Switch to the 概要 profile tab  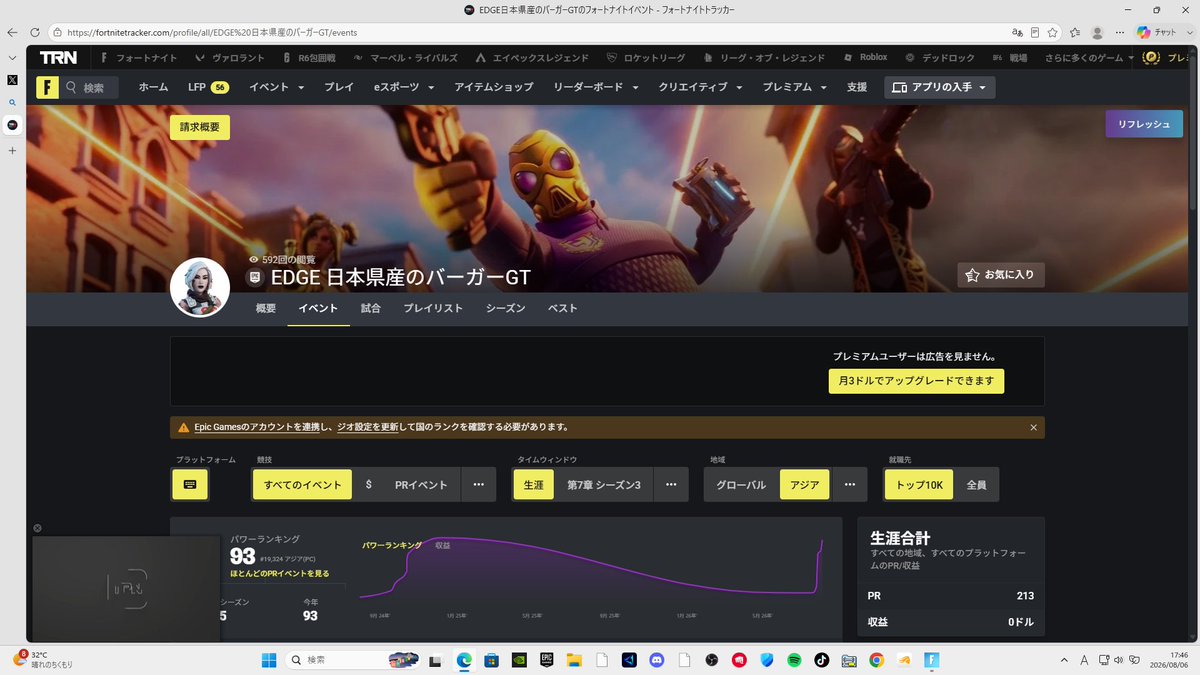click(x=265, y=309)
